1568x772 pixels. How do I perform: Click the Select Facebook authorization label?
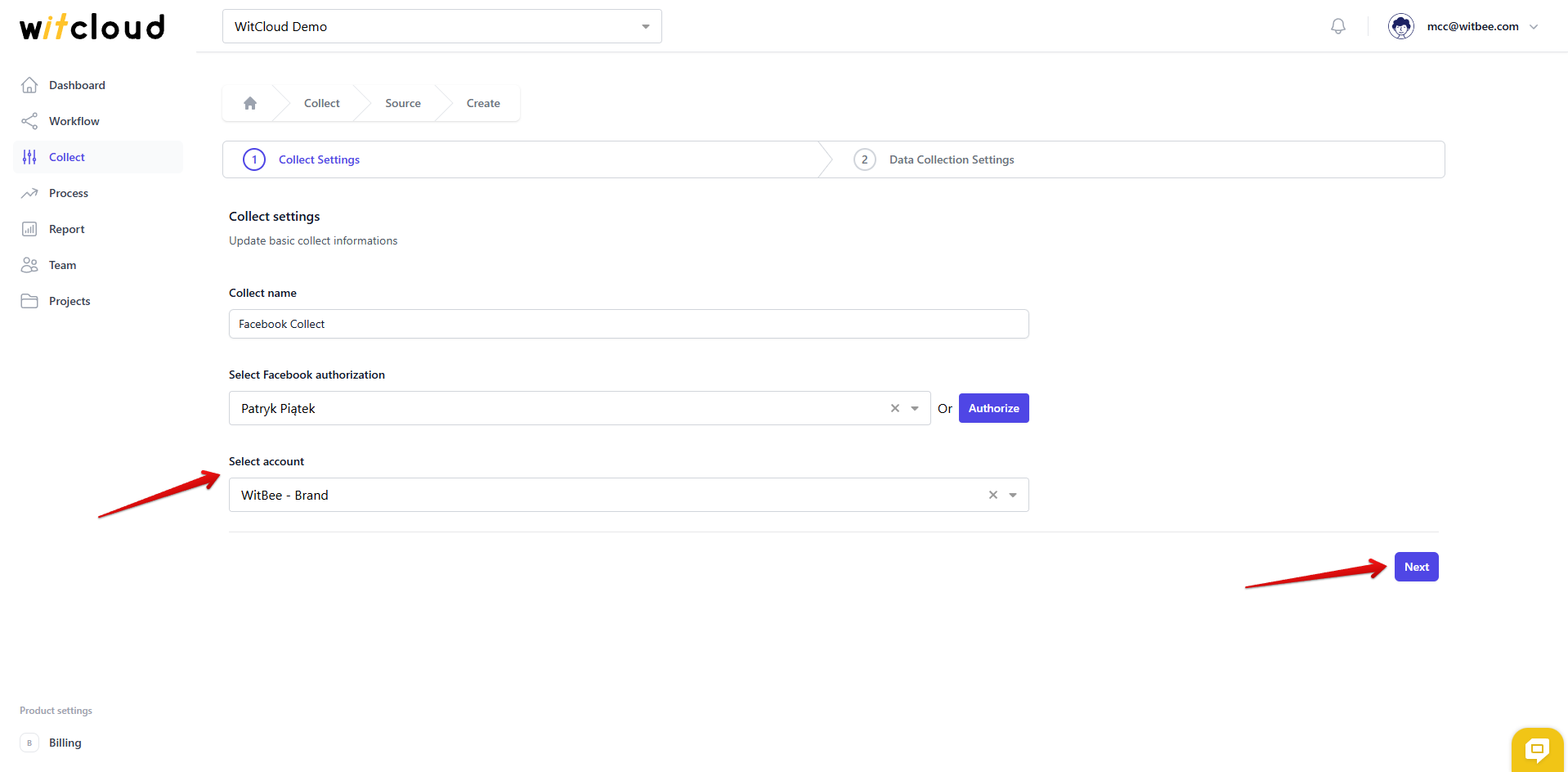(307, 375)
